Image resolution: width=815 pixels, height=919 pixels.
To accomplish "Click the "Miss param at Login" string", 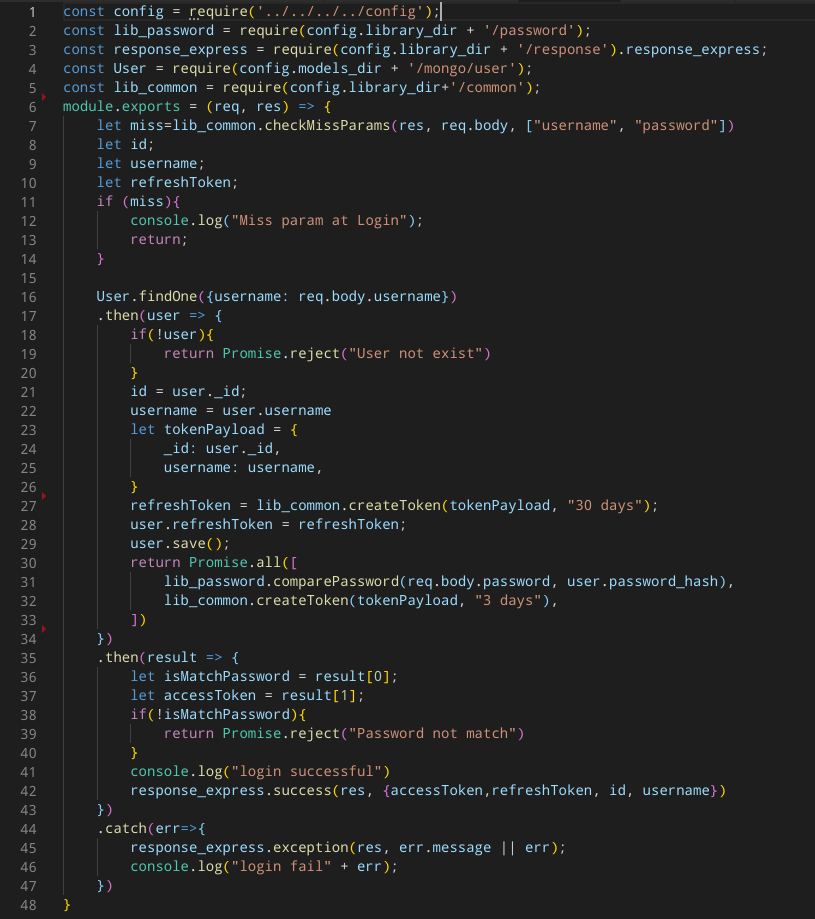I will click(319, 220).
